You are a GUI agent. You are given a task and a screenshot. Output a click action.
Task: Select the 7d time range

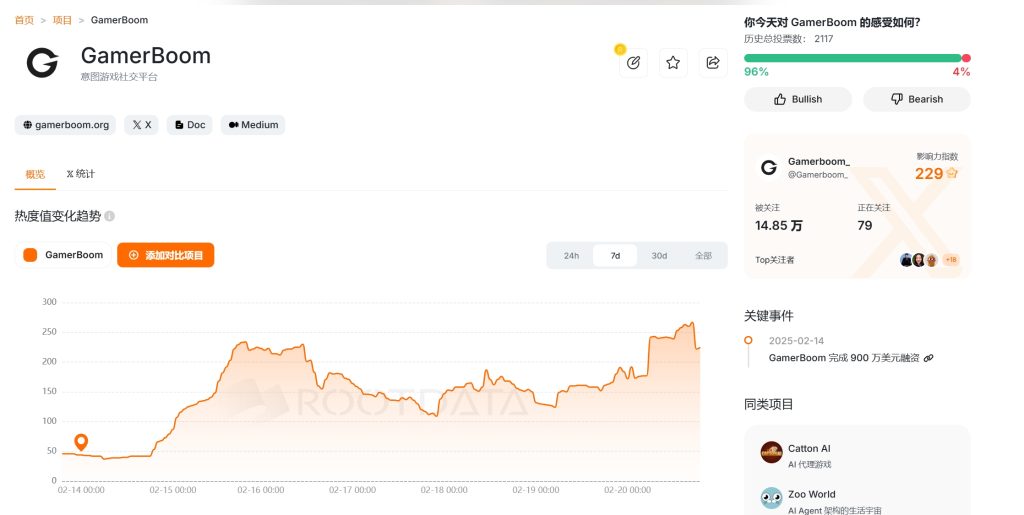tap(615, 256)
